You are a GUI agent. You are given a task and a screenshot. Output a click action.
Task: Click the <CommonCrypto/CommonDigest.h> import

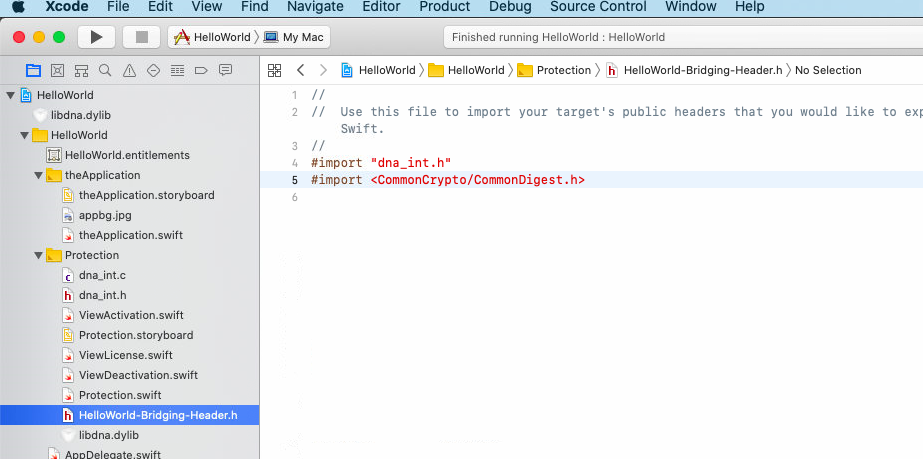click(478, 180)
